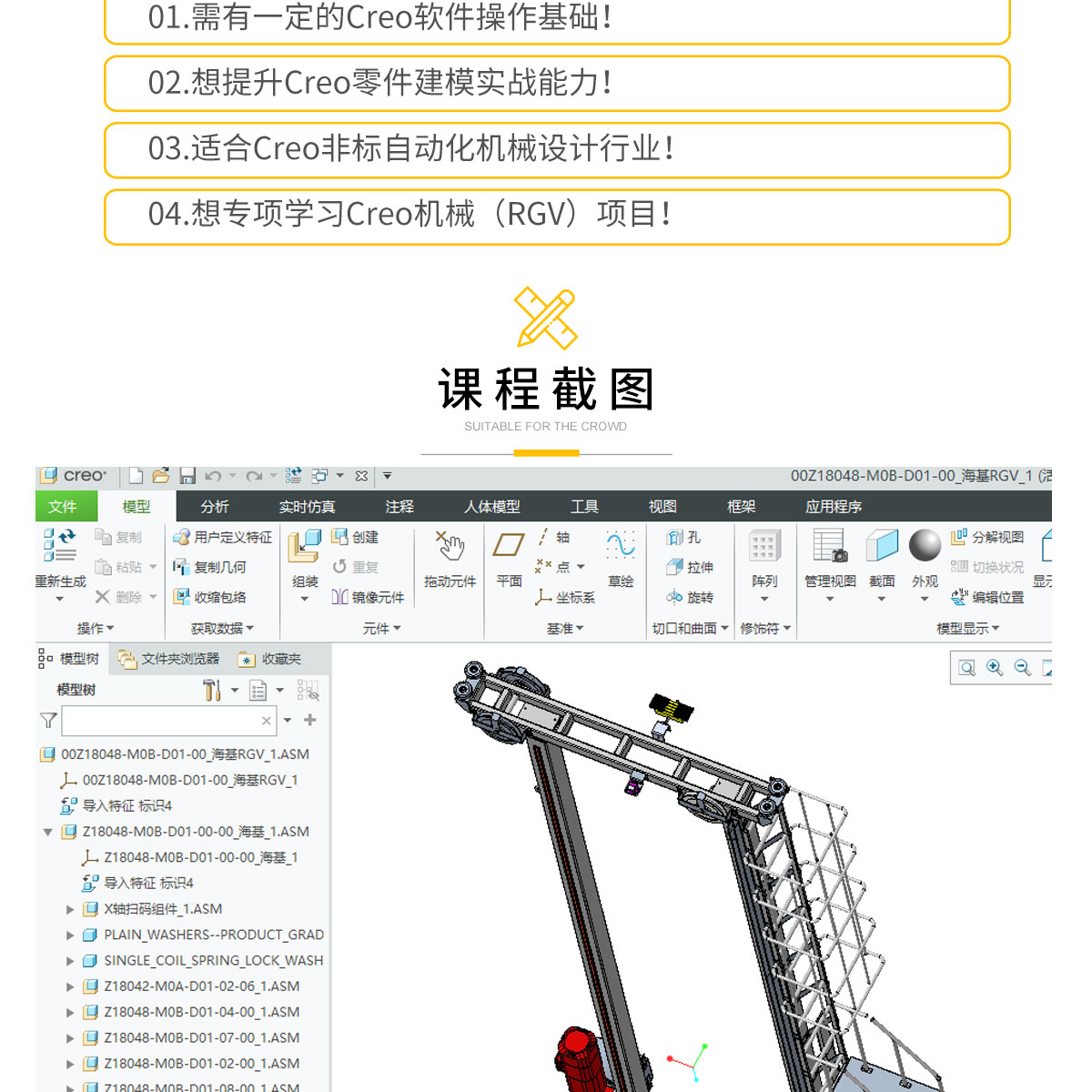Select the Extrude (拉伸) tool
This screenshot has height=1092, width=1092.
click(x=690, y=567)
